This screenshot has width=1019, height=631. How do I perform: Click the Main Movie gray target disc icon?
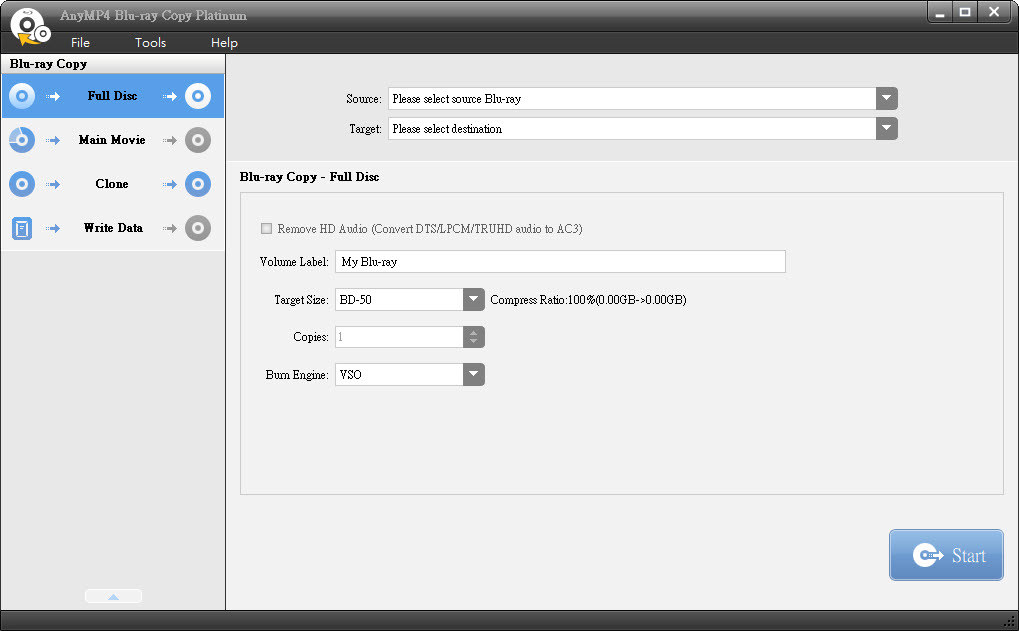click(x=198, y=140)
